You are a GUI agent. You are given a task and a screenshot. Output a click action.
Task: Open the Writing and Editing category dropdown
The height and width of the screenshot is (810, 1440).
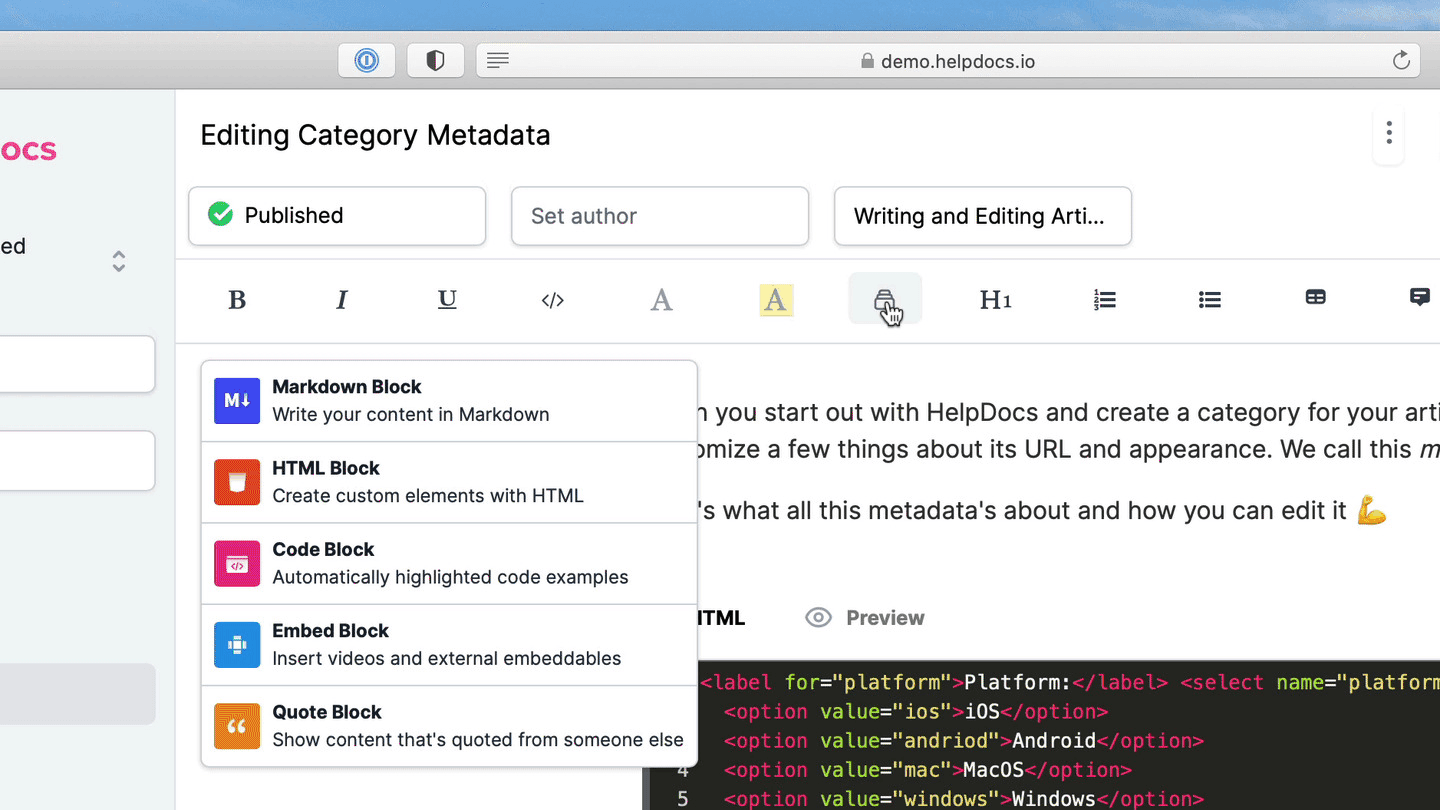click(x=982, y=216)
